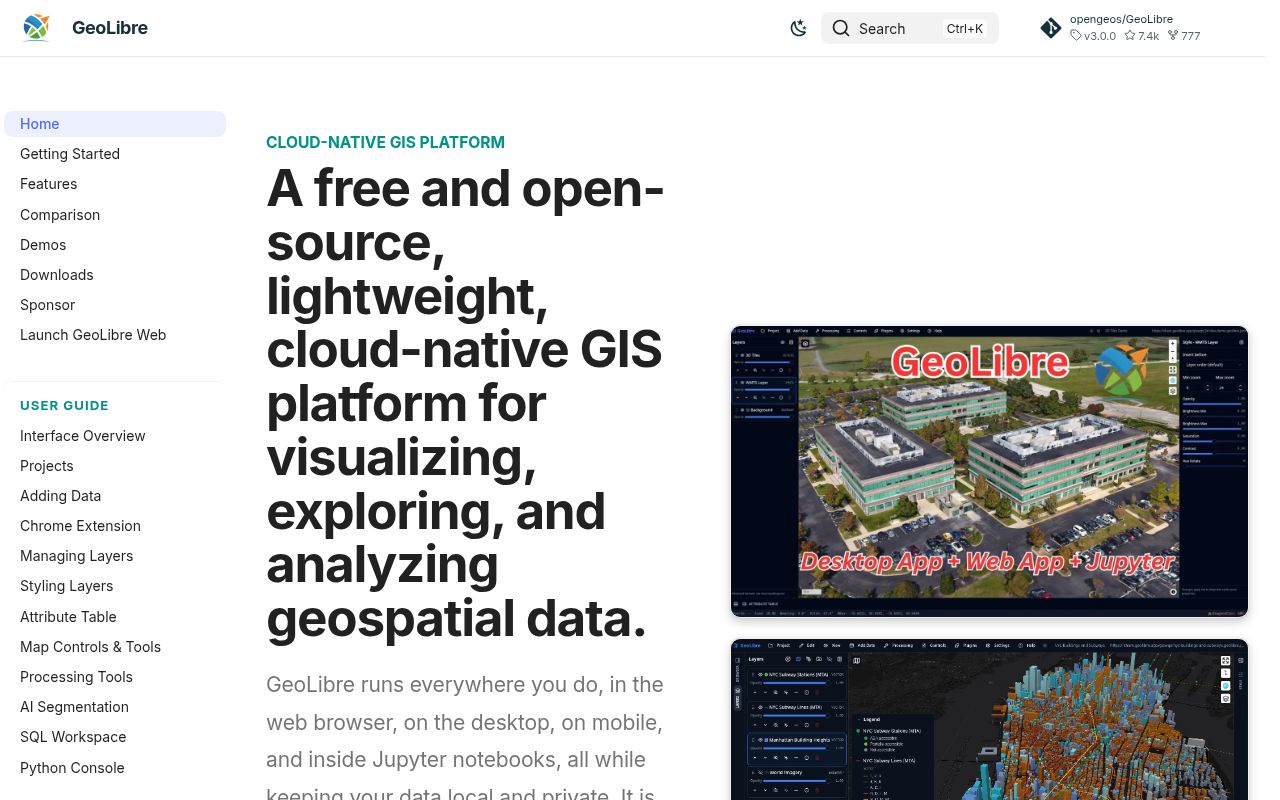Click the NYC 3D buildings screenshot
This screenshot has width=1280, height=800.
(x=989, y=719)
